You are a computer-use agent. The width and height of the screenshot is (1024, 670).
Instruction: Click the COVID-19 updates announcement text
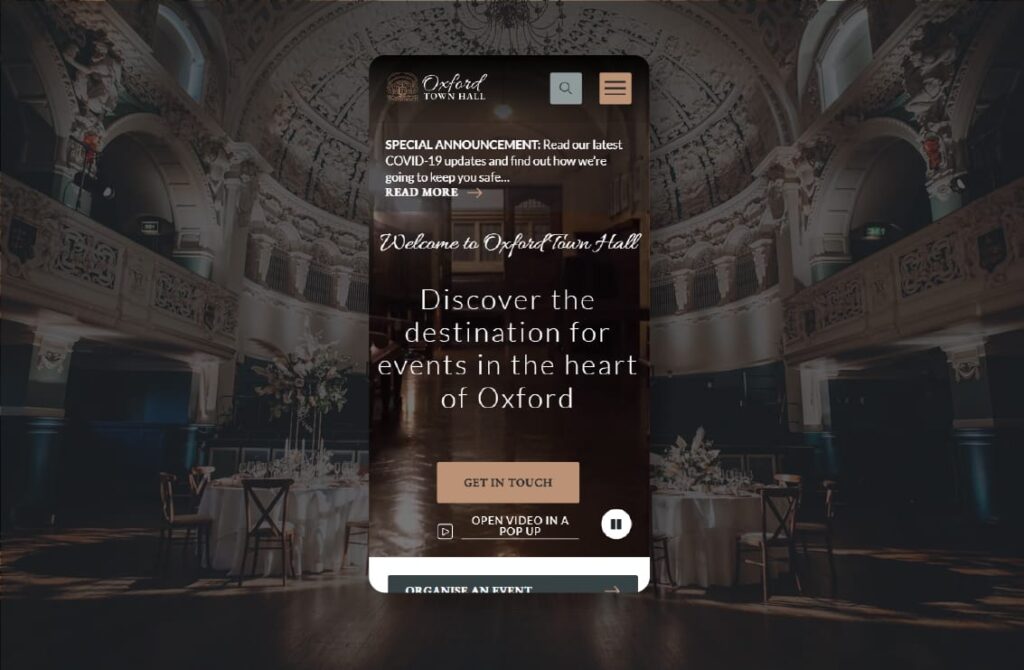504,161
